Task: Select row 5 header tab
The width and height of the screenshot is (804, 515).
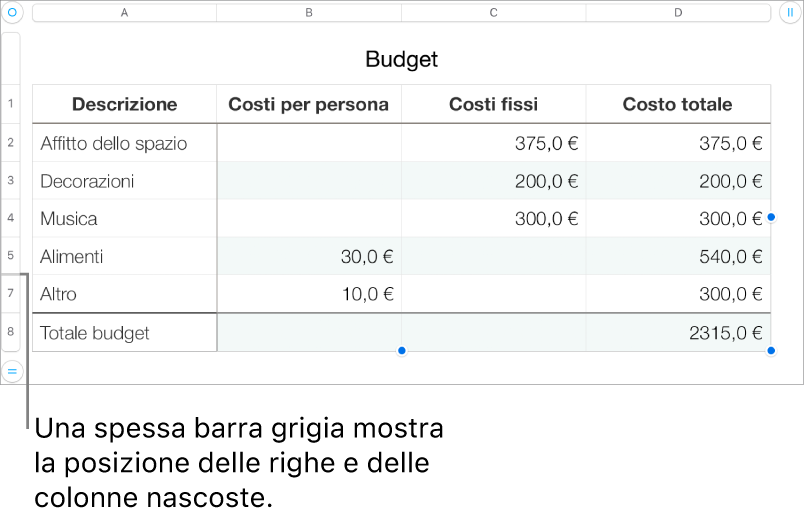Action: (x=11, y=255)
